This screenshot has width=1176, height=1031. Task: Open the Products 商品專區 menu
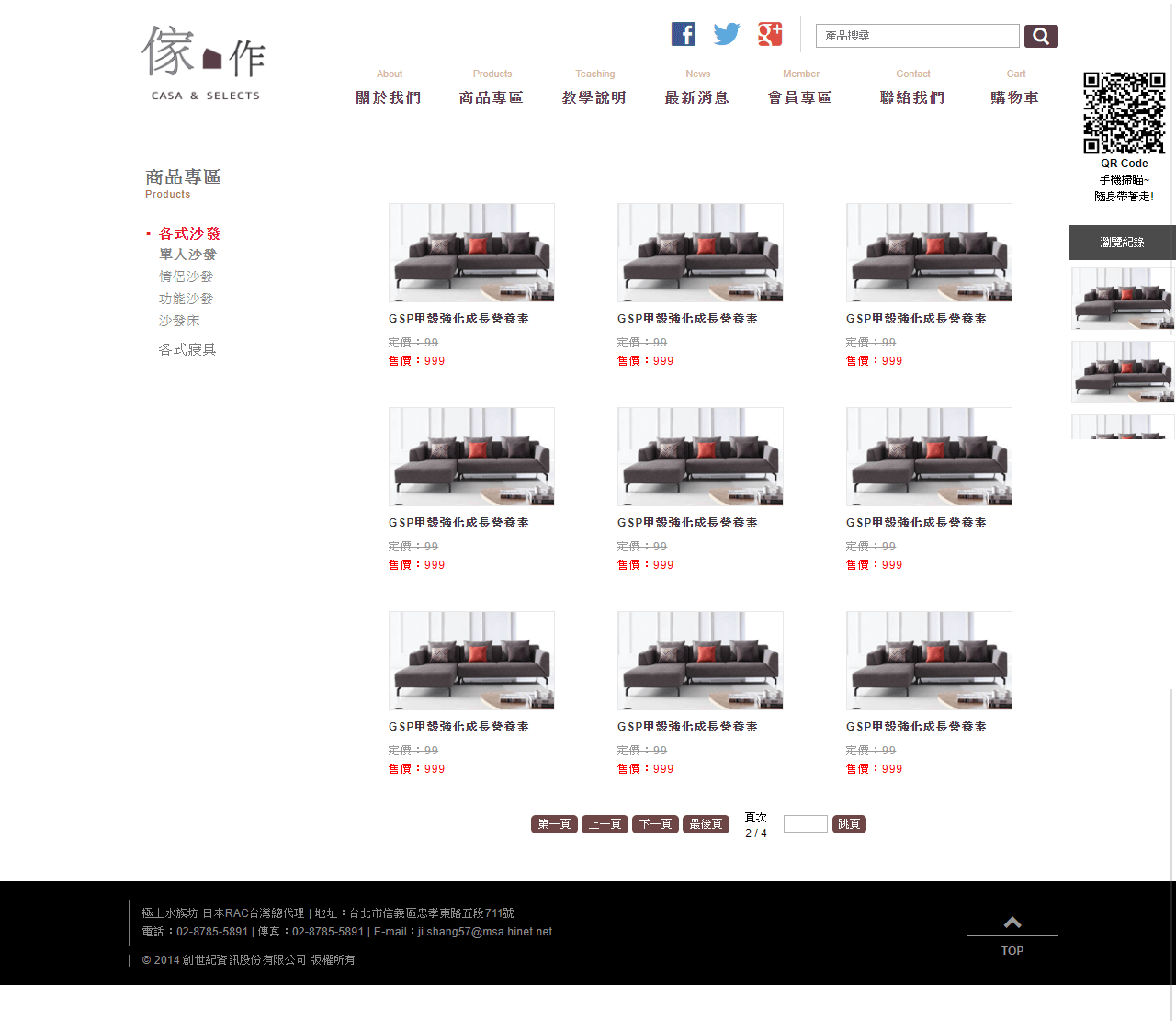pos(492,87)
